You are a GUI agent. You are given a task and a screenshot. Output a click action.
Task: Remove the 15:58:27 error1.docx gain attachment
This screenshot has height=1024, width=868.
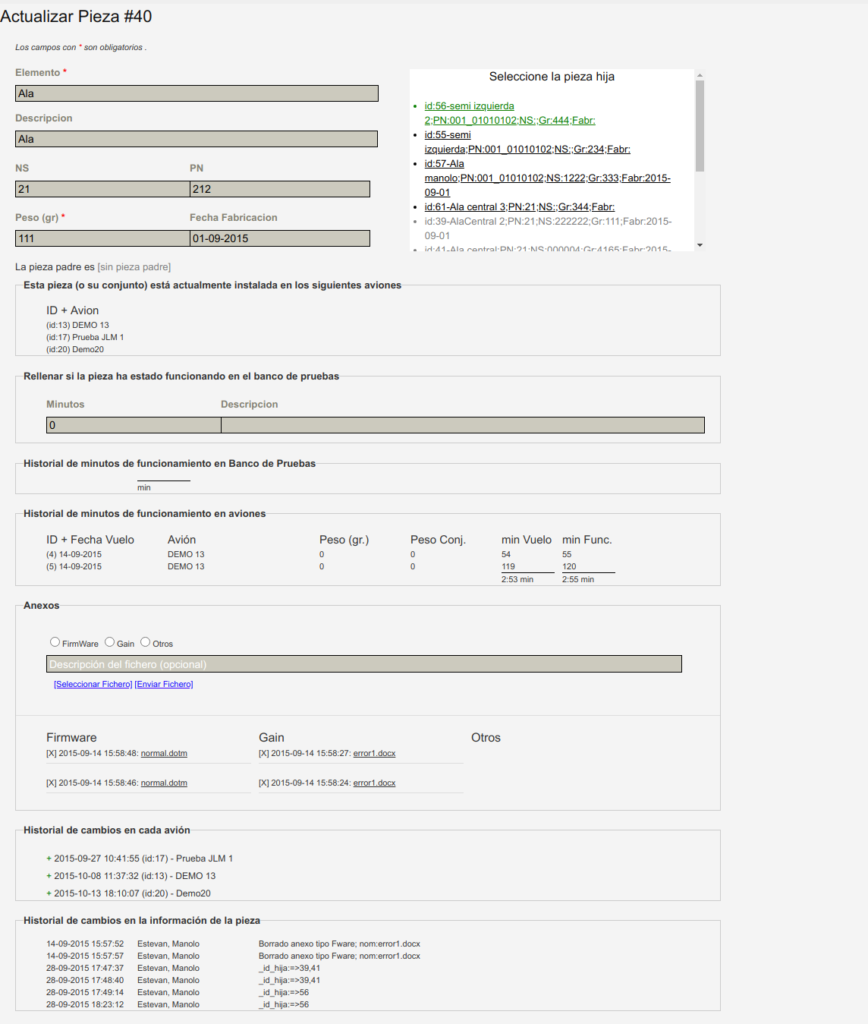point(264,754)
